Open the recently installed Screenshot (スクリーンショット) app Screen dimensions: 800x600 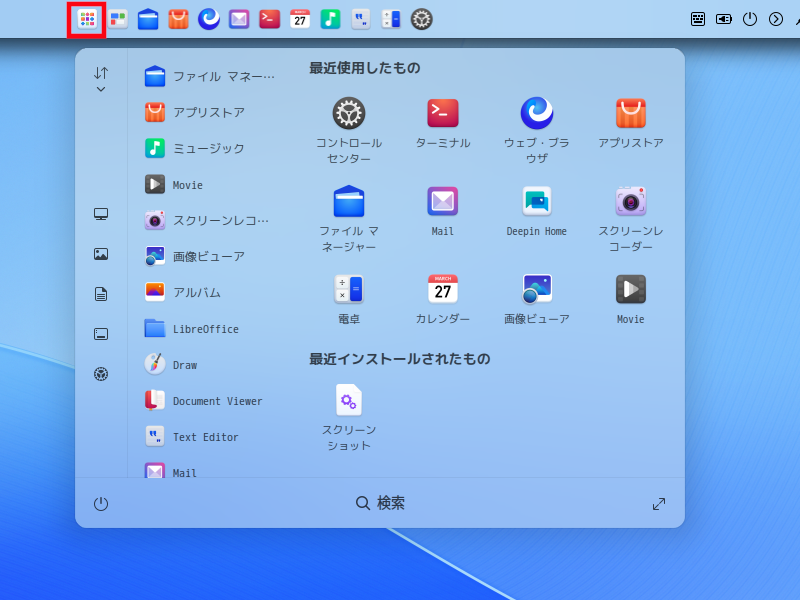click(x=349, y=401)
